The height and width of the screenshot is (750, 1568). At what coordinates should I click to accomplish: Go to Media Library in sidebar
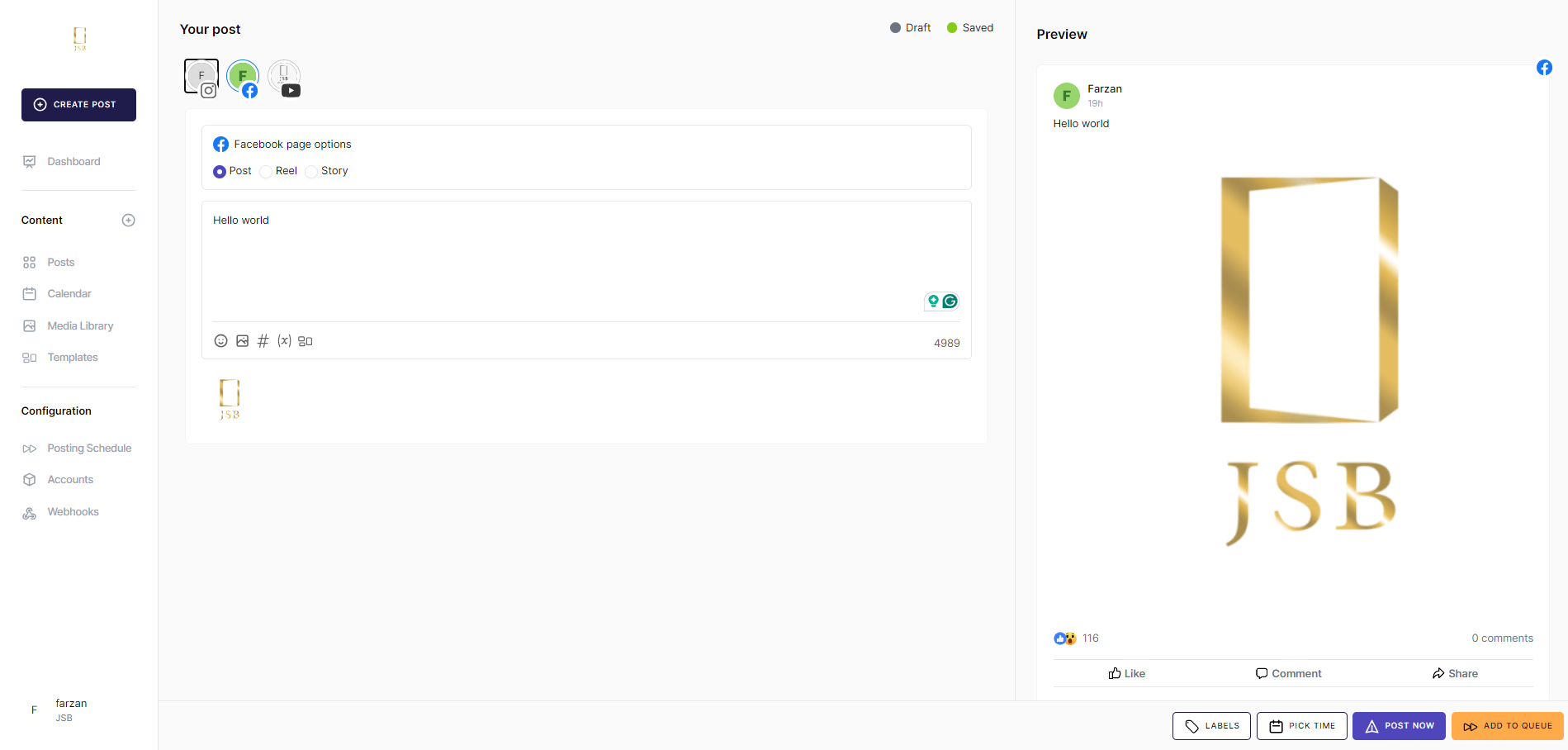click(x=80, y=326)
